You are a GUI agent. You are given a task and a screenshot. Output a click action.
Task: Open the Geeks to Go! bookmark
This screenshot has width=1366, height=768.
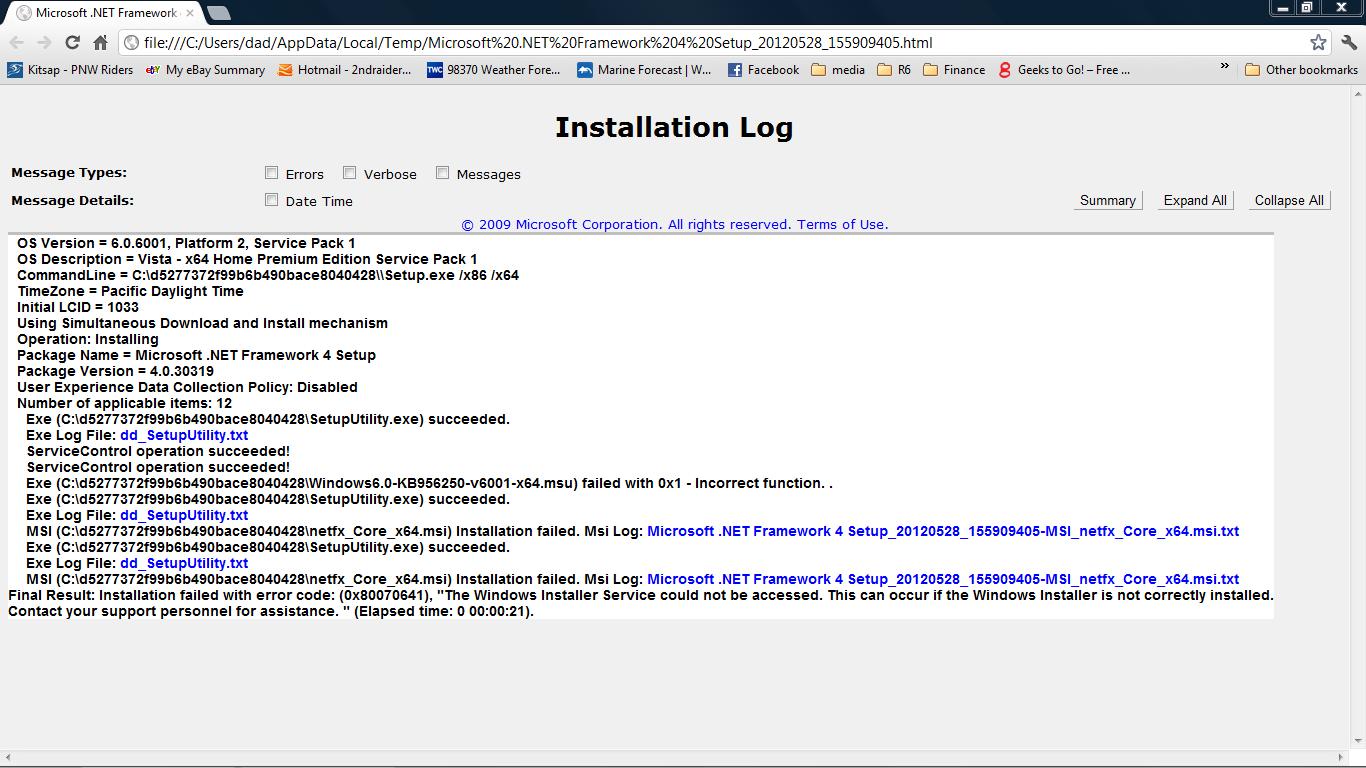[1064, 70]
